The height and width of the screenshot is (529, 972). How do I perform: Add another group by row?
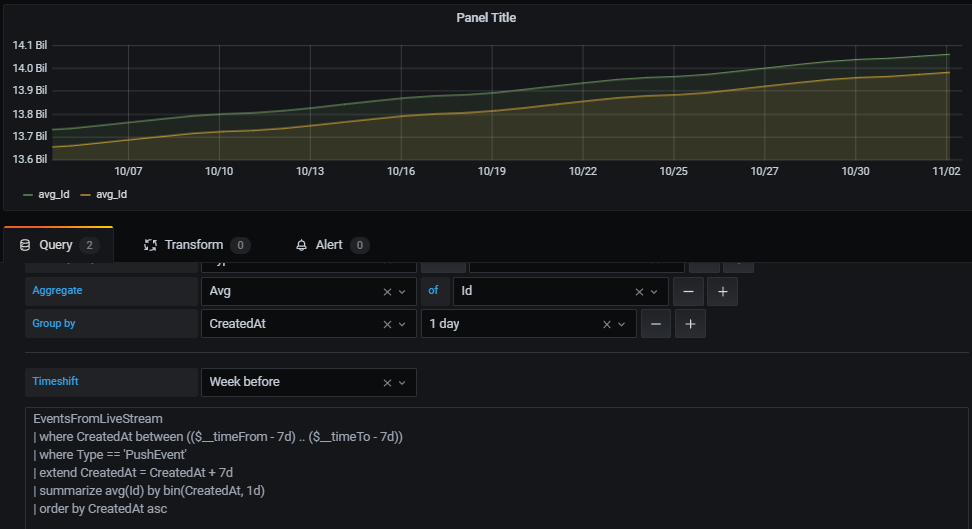[691, 324]
